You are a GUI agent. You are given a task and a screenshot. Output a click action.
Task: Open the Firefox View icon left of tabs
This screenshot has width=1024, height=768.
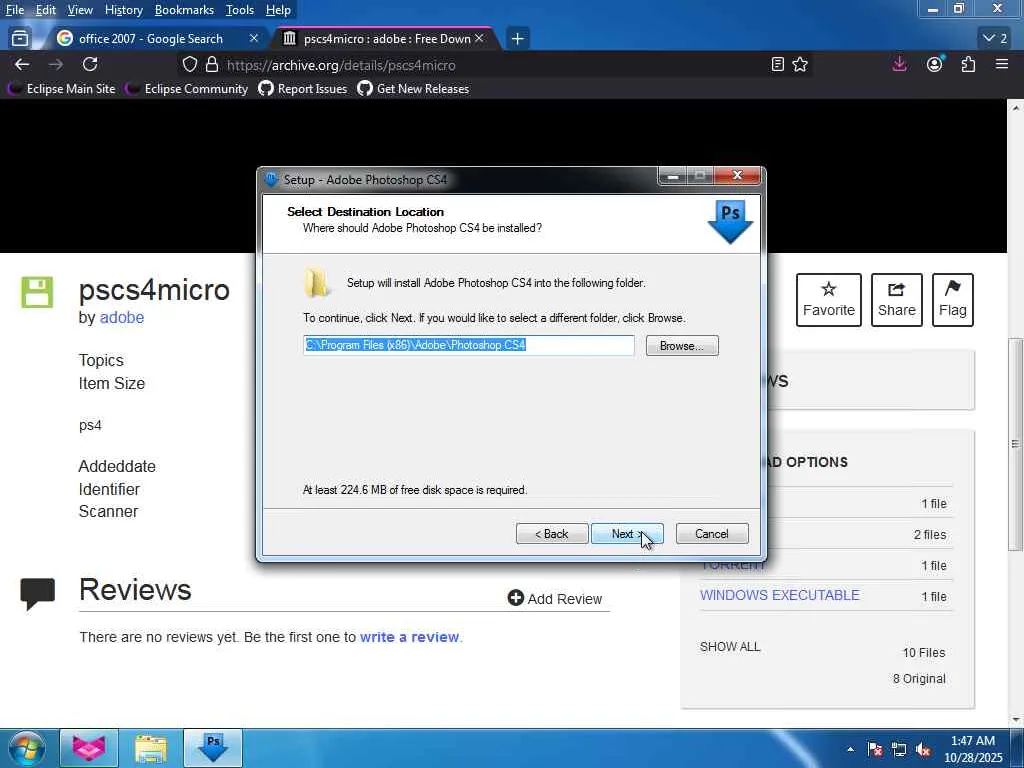pos(20,39)
